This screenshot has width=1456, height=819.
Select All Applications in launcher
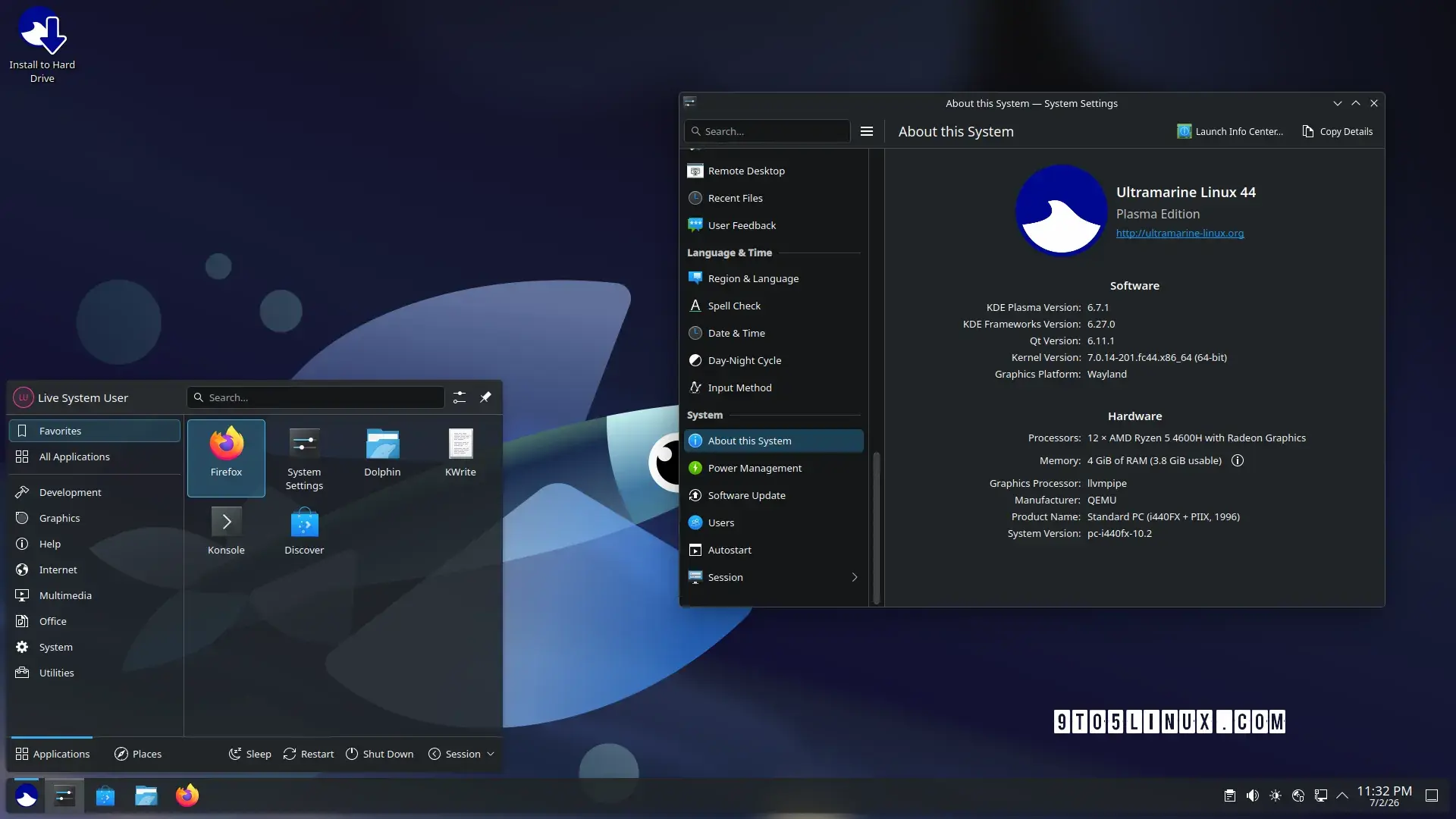click(x=95, y=457)
